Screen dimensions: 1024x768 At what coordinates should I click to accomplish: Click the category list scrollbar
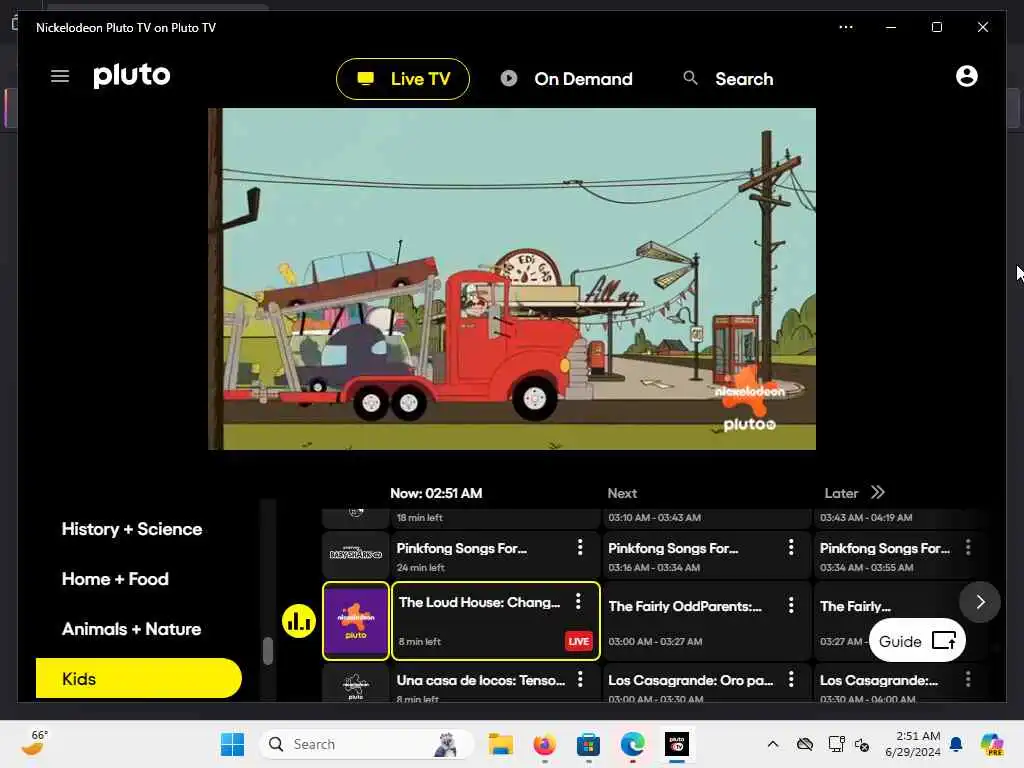[x=268, y=650]
